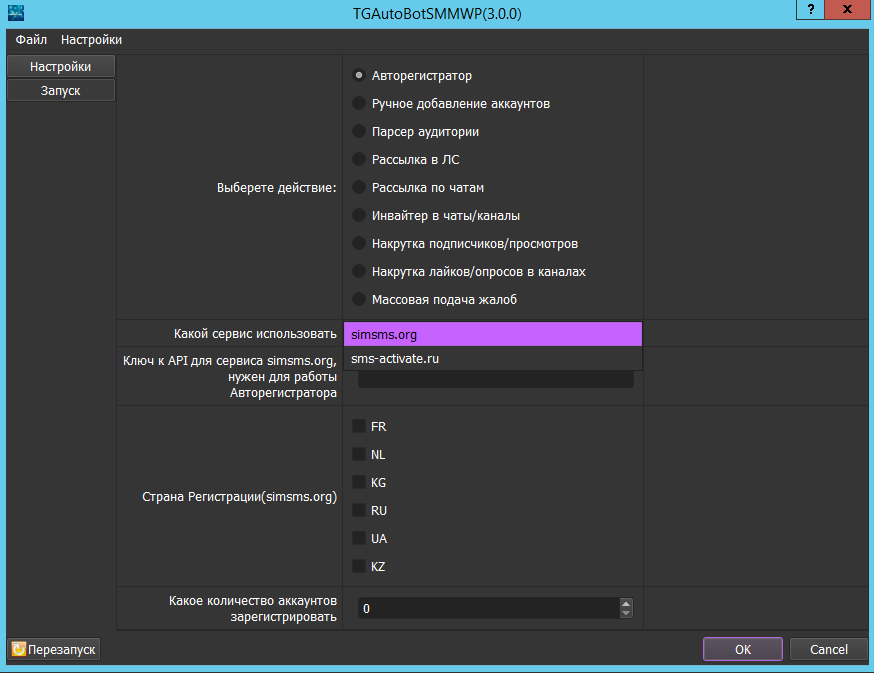The image size is (874, 673).
Task: Choose simsms.org from the service dropdown
Action: (x=492, y=335)
